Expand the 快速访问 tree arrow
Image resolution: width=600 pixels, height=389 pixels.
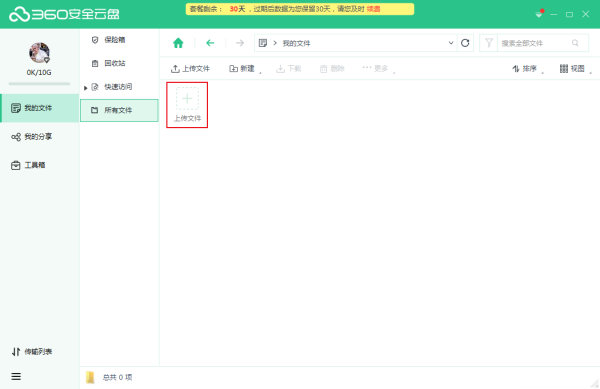tap(85, 88)
